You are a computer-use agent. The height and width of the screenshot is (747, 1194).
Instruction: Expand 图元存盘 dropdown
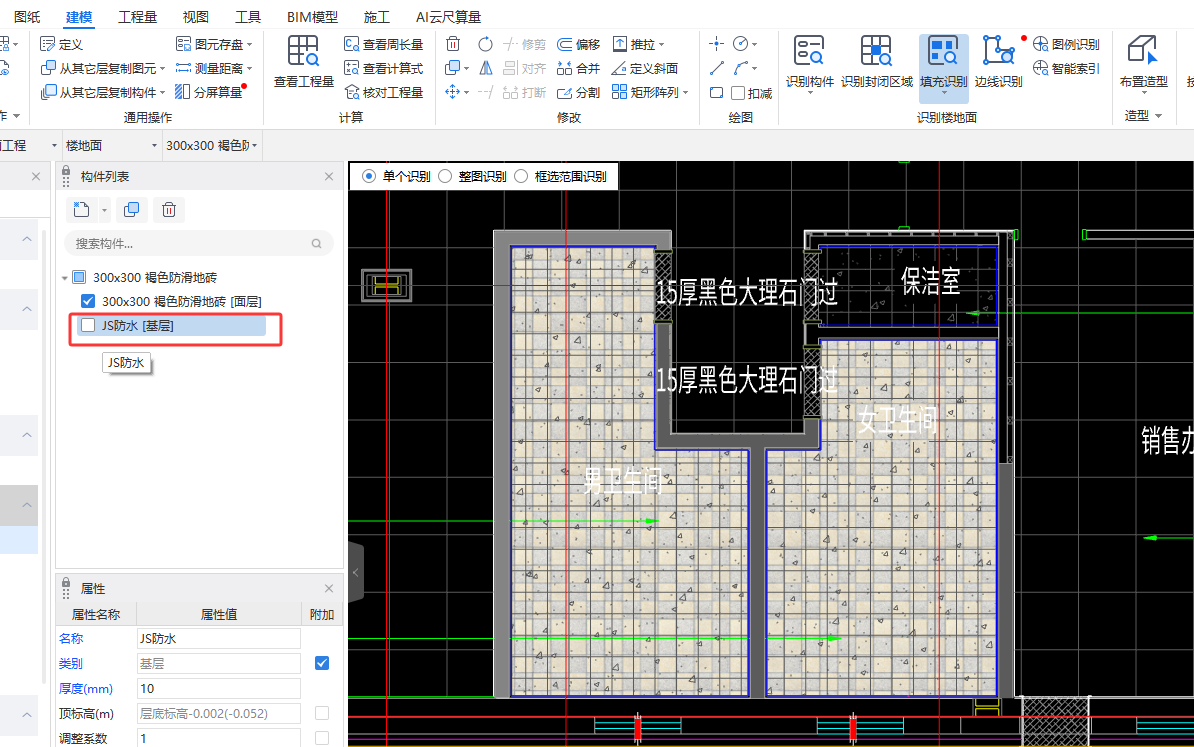pyautogui.click(x=250, y=45)
